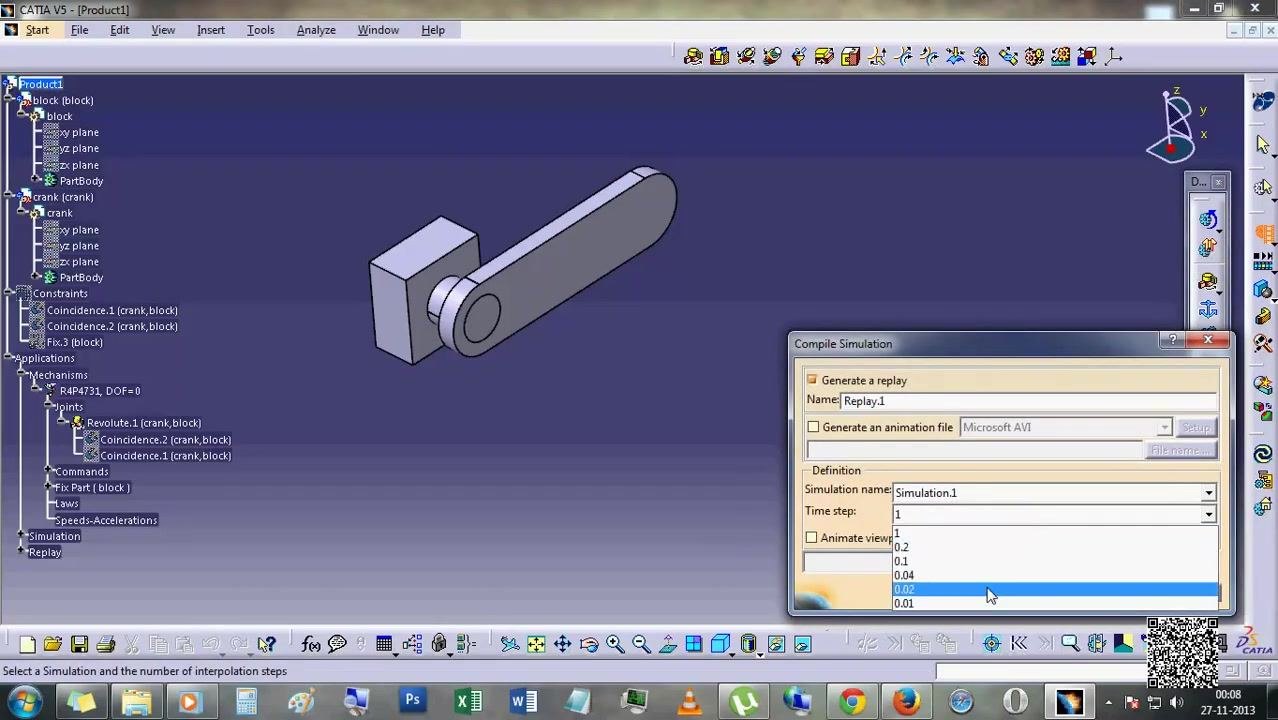This screenshot has width=1278, height=720.
Task: Select the Pan view tool
Action: point(562,645)
